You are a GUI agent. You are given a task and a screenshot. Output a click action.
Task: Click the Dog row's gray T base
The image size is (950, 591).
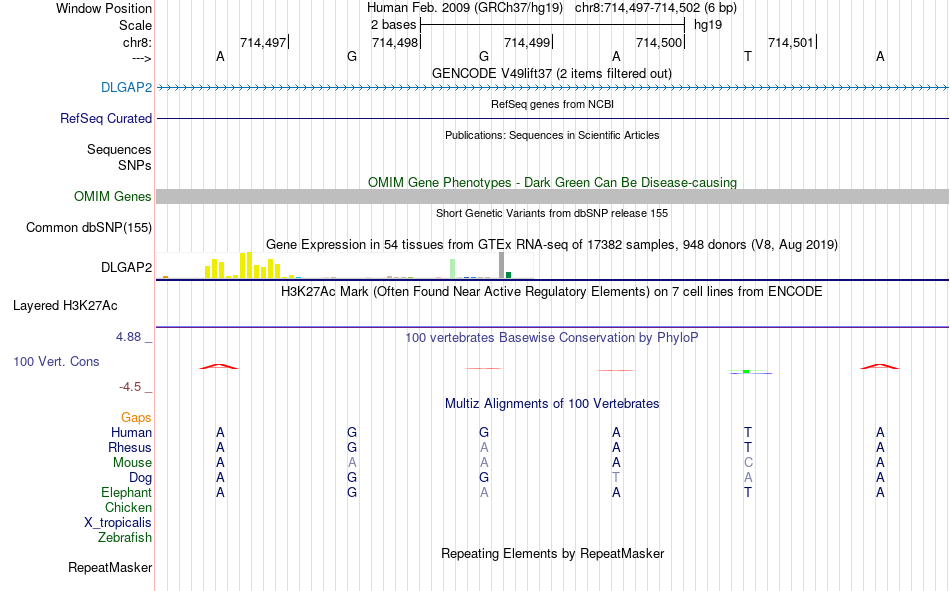tap(616, 478)
